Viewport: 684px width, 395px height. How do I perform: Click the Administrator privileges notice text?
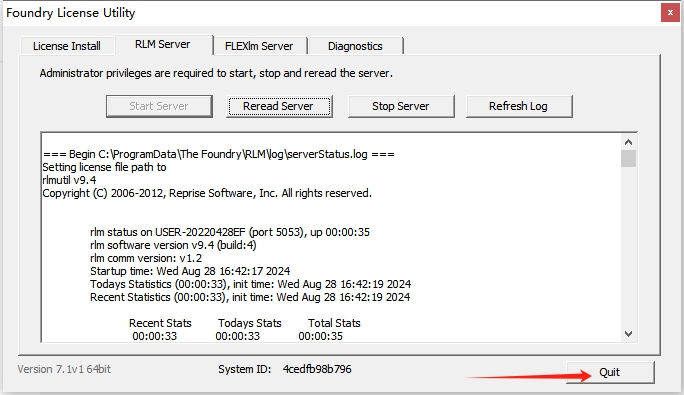[x=216, y=73]
